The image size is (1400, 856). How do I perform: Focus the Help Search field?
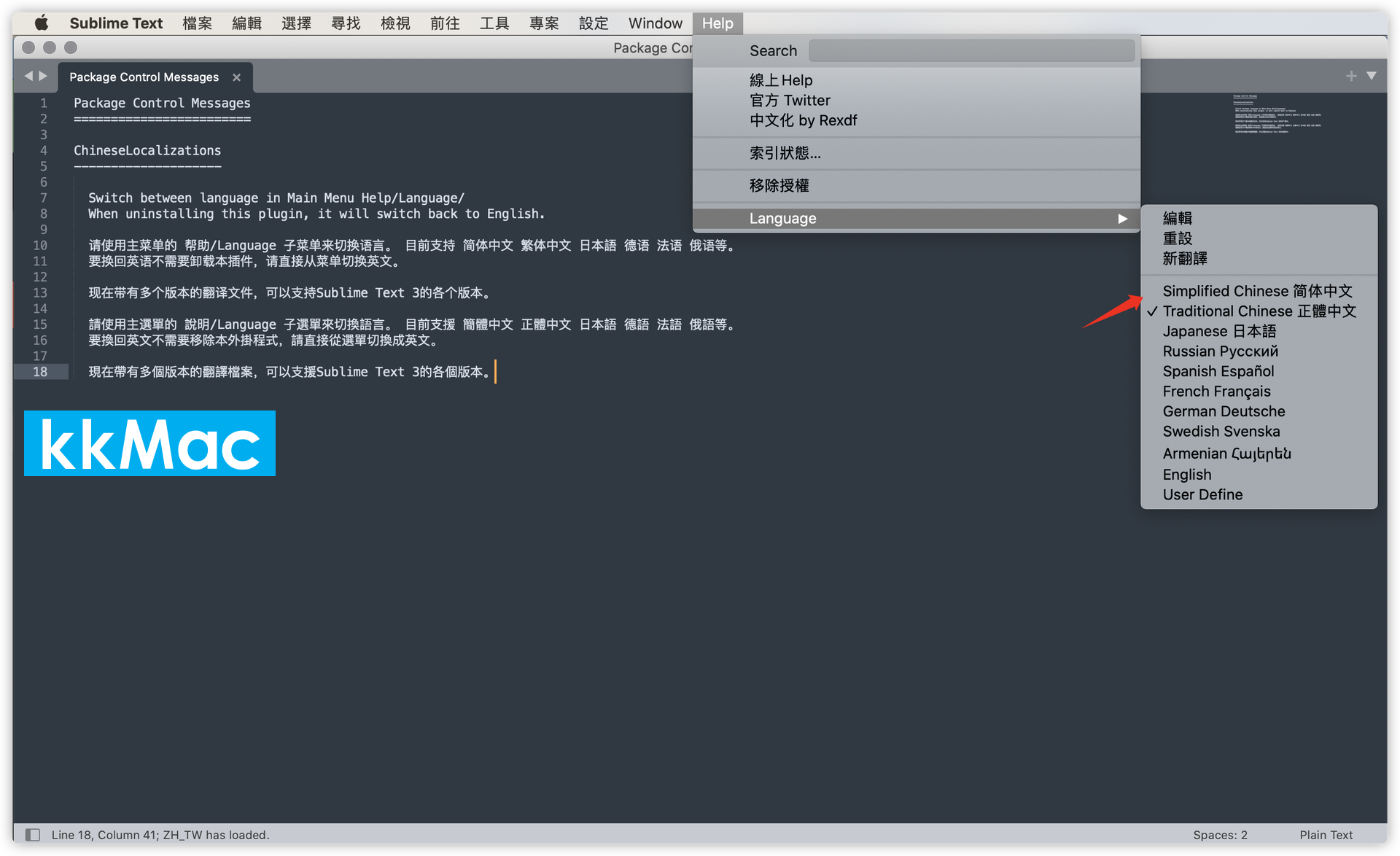(x=971, y=50)
